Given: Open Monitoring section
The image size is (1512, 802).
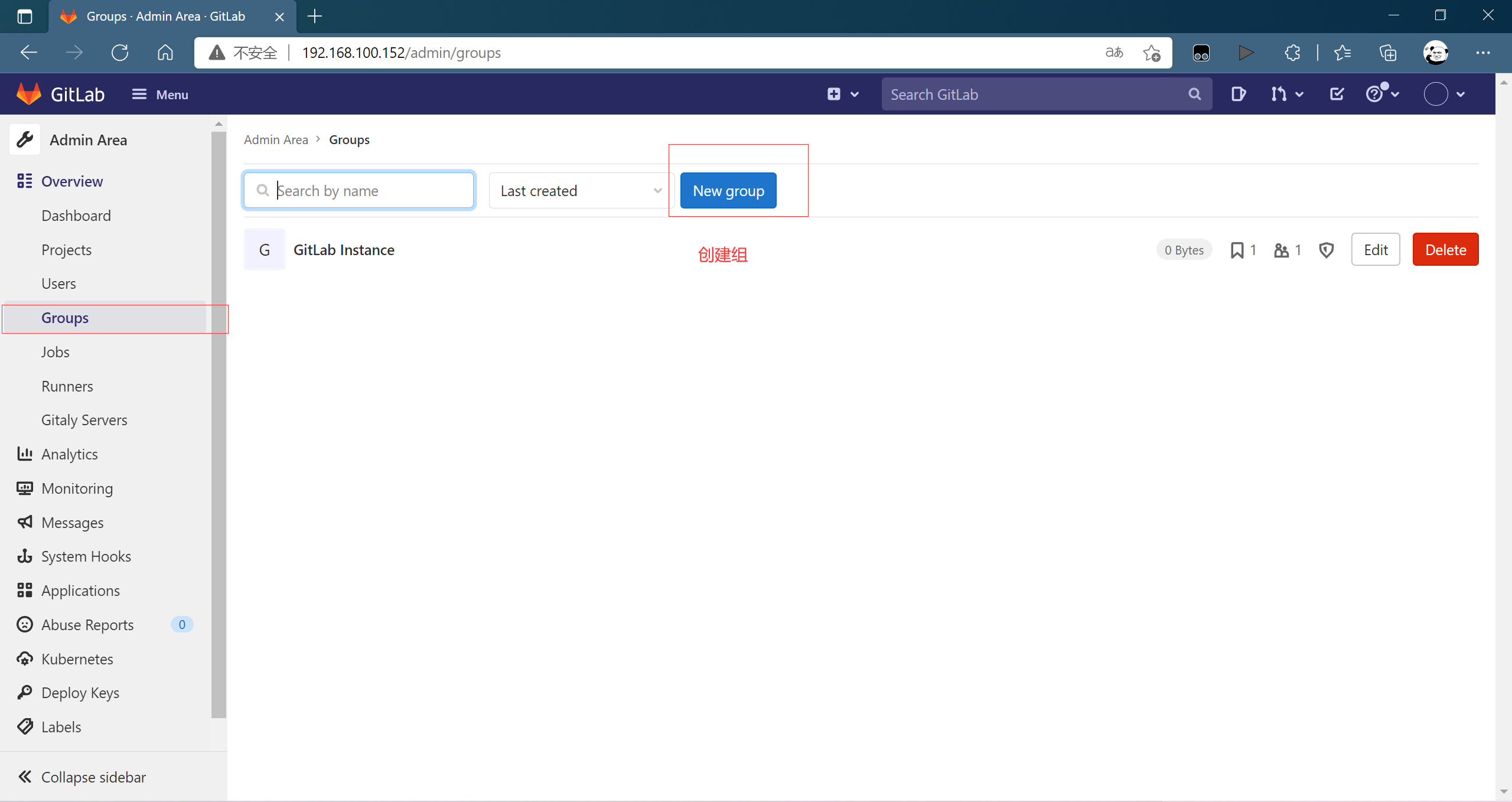Looking at the screenshot, I should [x=77, y=488].
